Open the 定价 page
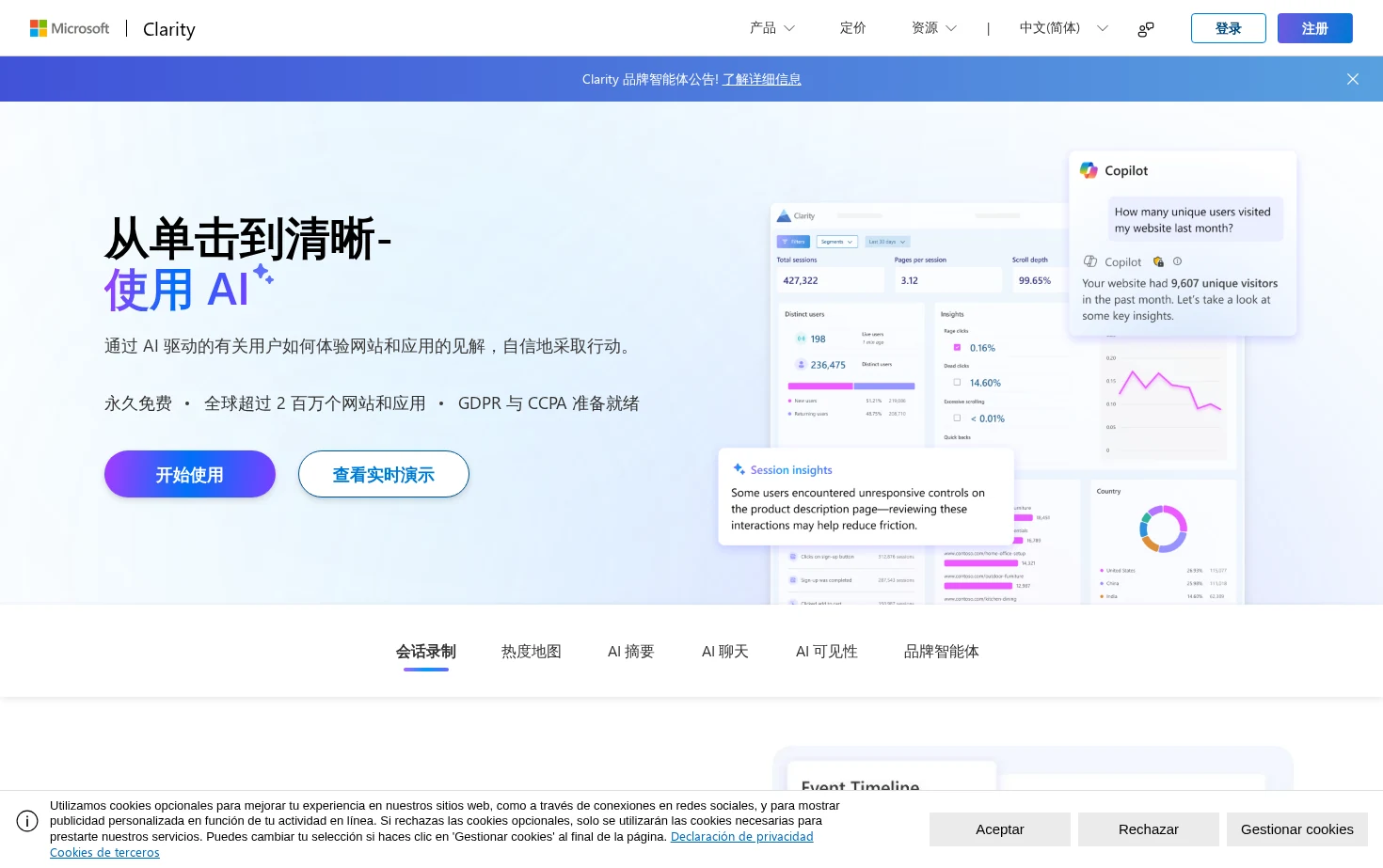 [x=853, y=28]
